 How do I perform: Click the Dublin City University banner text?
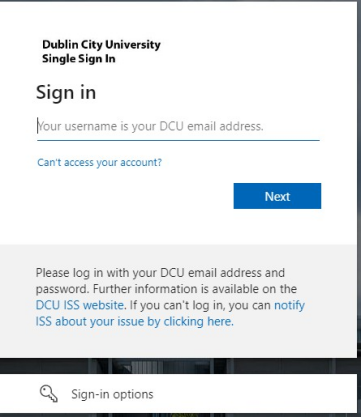pyautogui.click(x=101, y=45)
